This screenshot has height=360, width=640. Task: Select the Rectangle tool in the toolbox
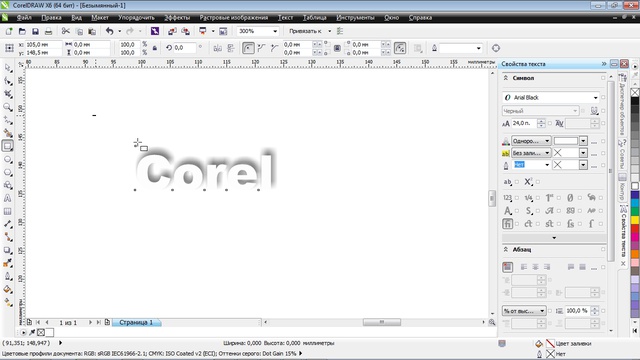(8, 146)
